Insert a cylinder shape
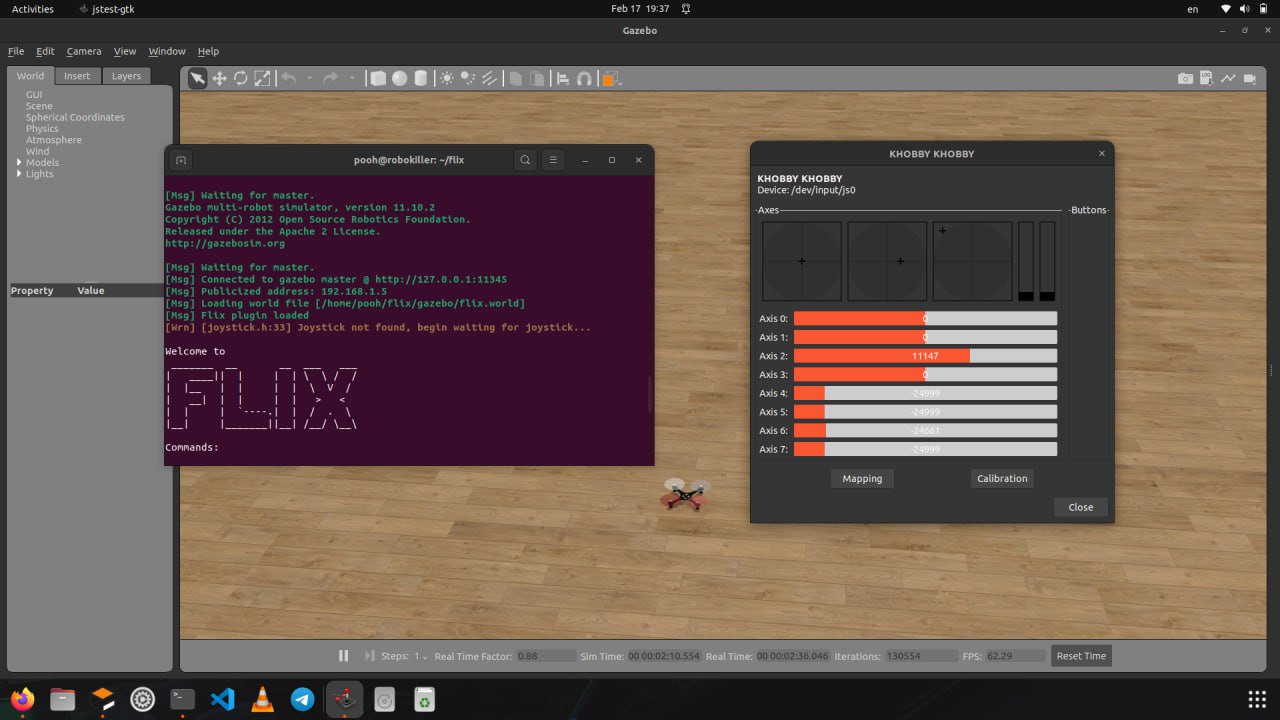The height and width of the screenshot is (720, 1280). point(421,78)
